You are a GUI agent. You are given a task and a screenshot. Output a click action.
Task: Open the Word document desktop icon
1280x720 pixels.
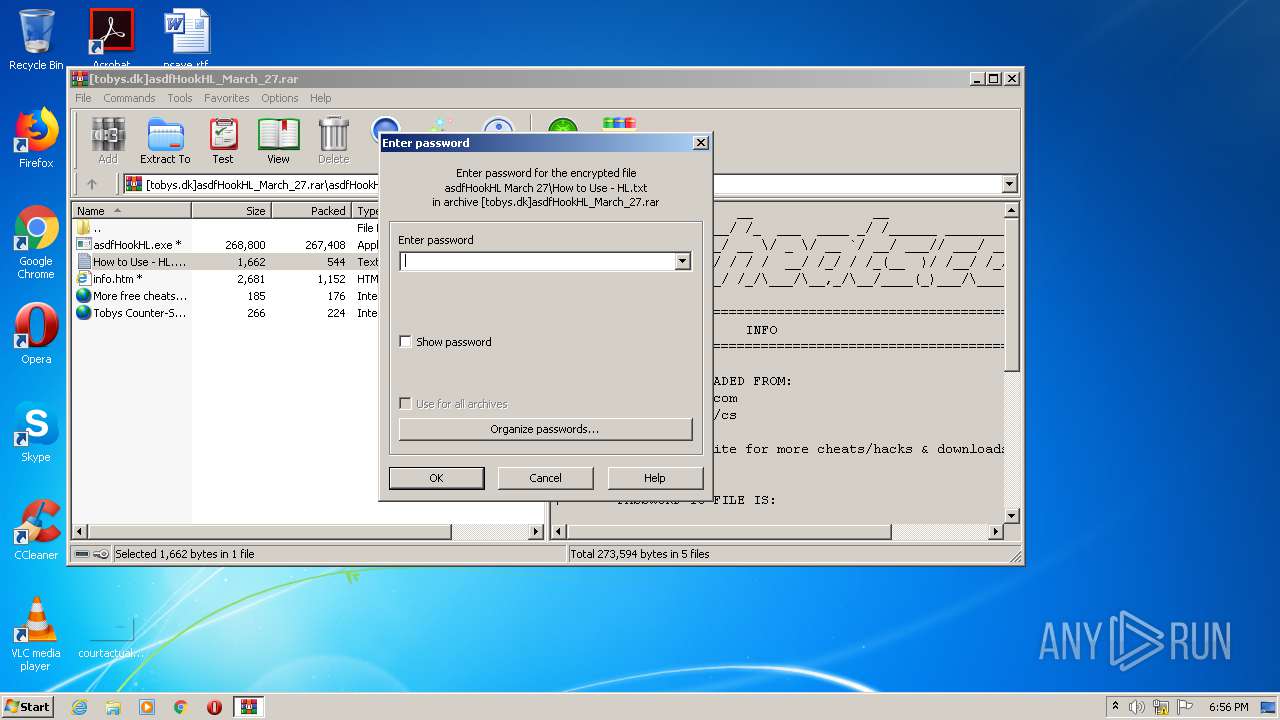pos(186,40)
